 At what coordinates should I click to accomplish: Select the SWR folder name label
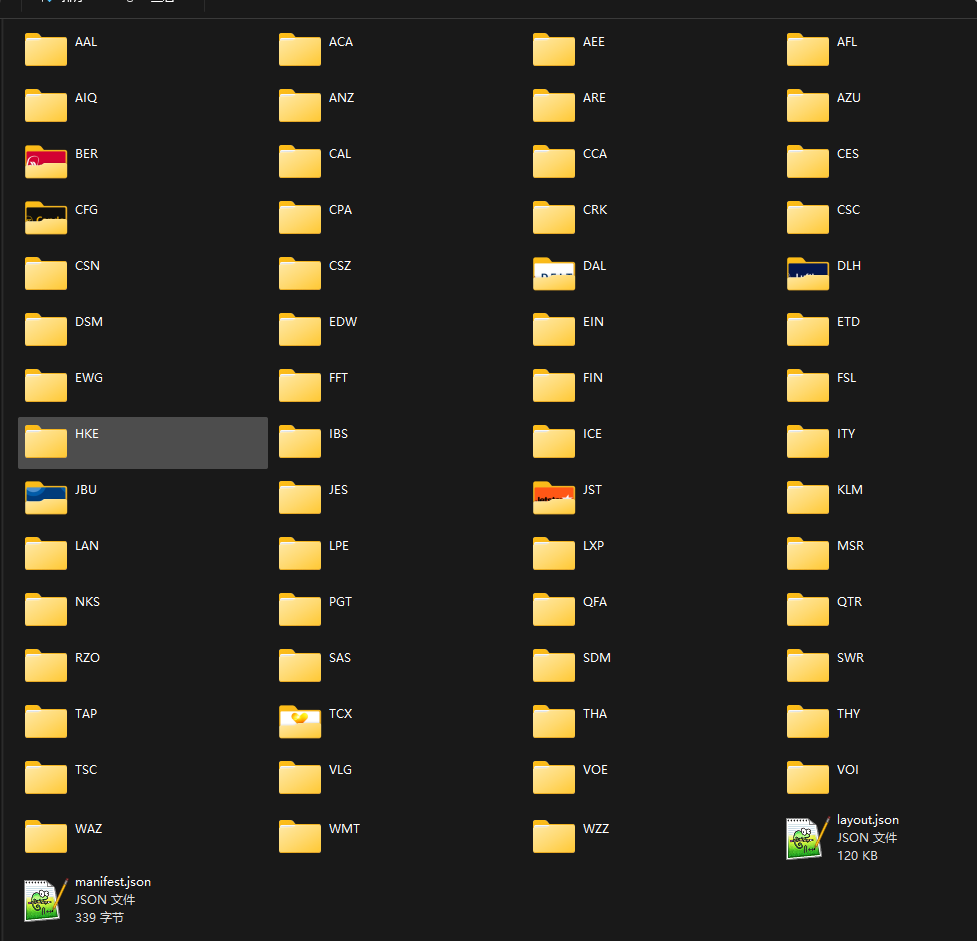click(850, 658)
